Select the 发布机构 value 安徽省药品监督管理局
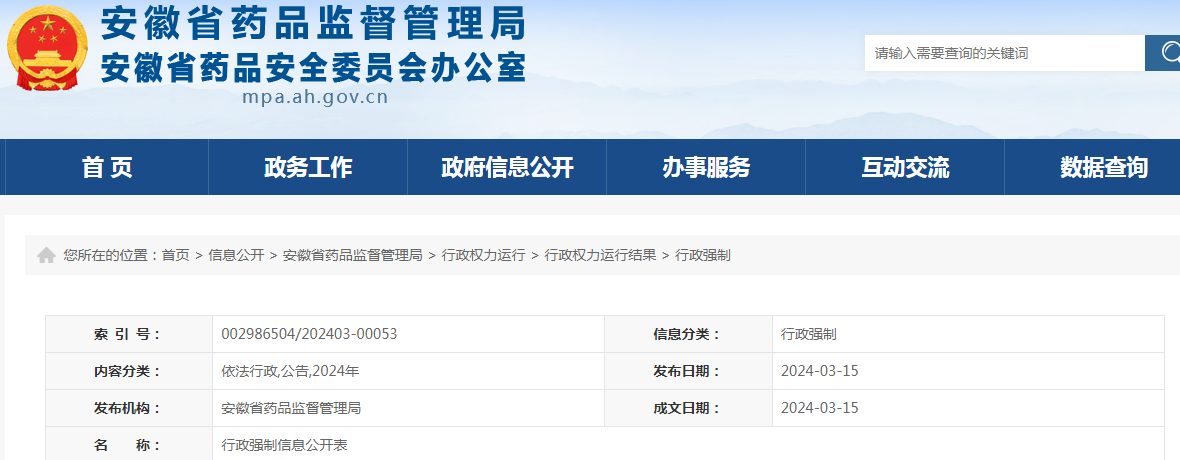Image resolution: width=1180 pixels, height=460 pixels. 291,408
